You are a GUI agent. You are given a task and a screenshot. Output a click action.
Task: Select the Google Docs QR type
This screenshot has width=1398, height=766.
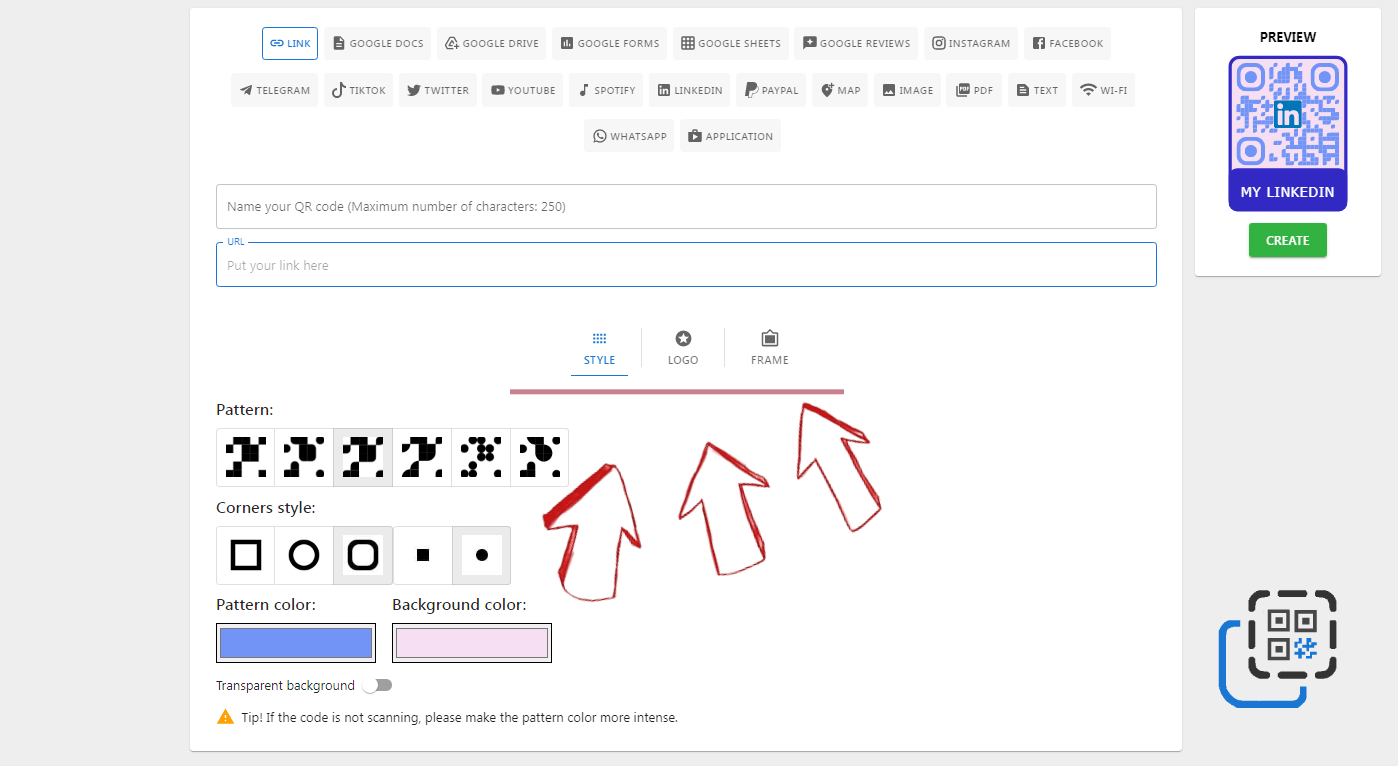tap(377, 43)
